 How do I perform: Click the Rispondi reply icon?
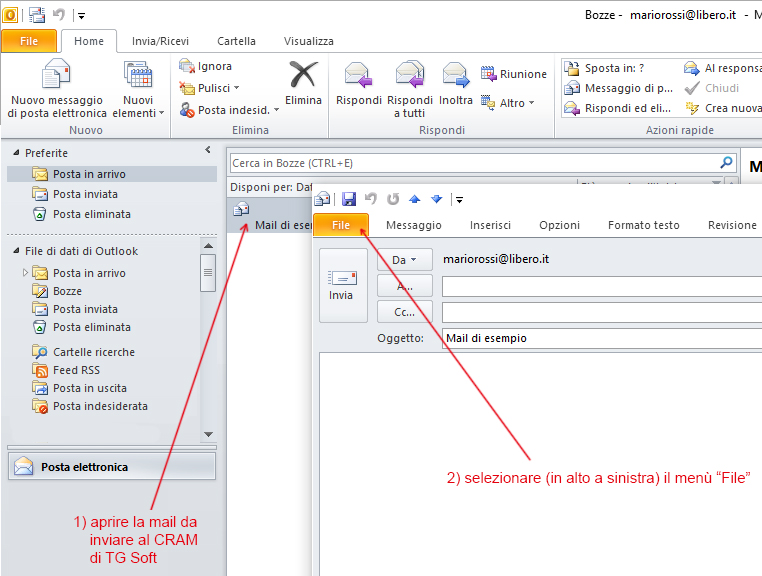click(358, 77)
